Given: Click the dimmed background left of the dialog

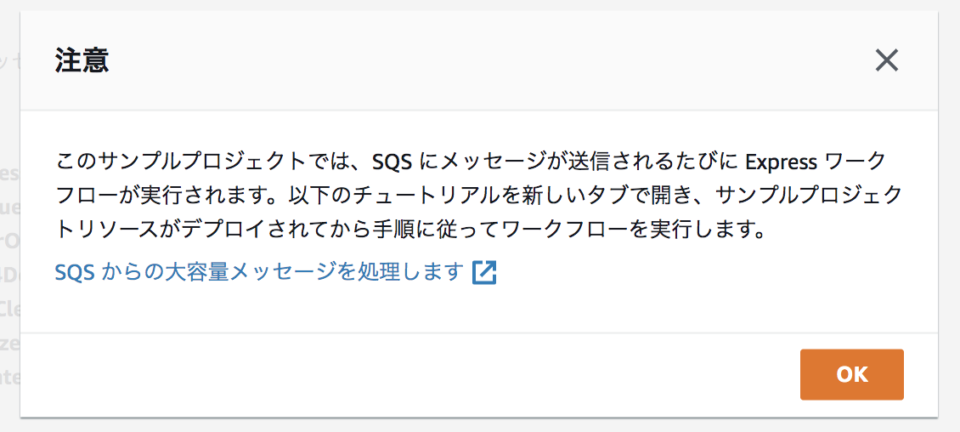Looking at the screenshot, I should point(10,214).
